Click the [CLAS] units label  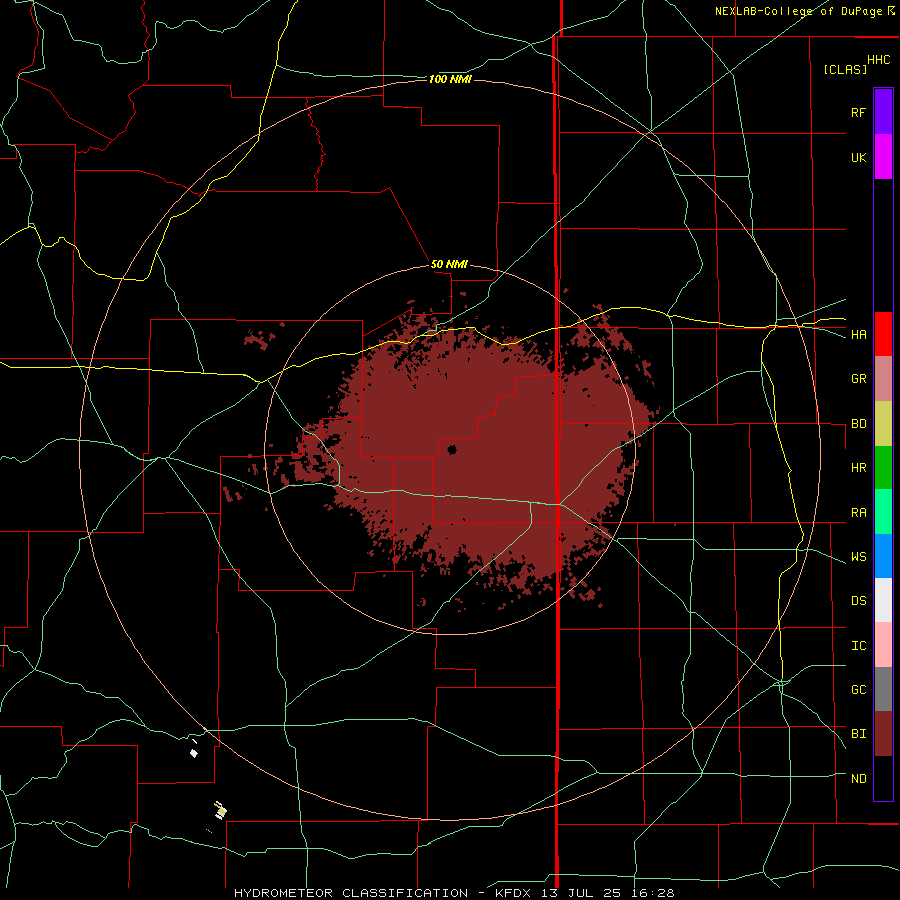[845, 69]
